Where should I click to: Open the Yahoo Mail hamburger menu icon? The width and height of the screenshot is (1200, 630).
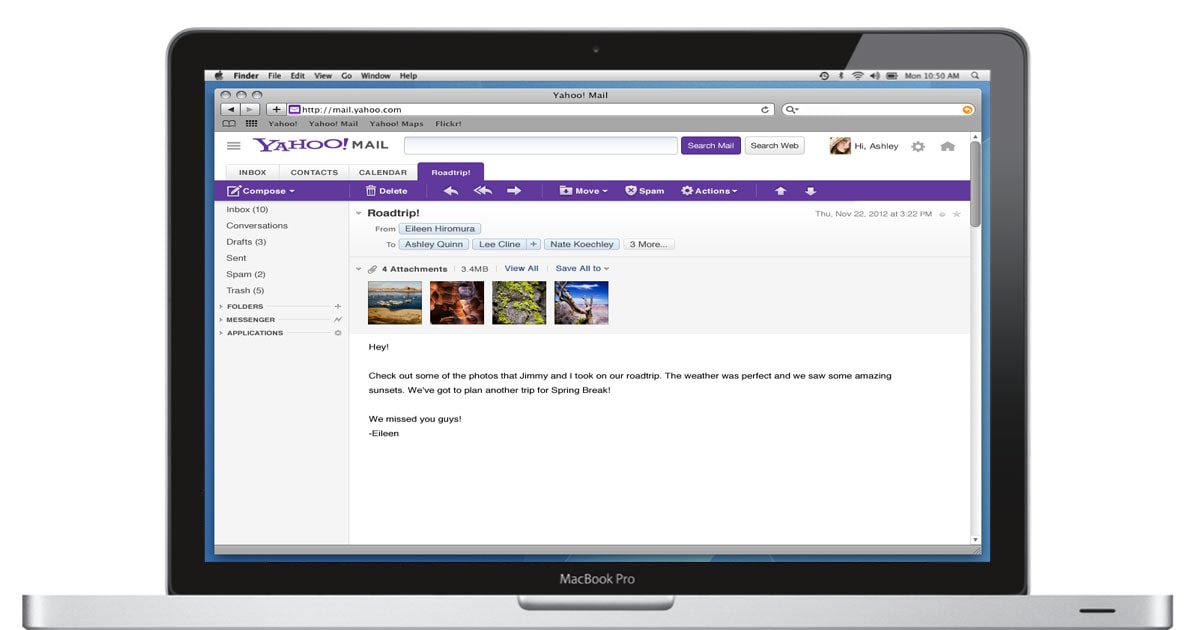tap(234, 146)
